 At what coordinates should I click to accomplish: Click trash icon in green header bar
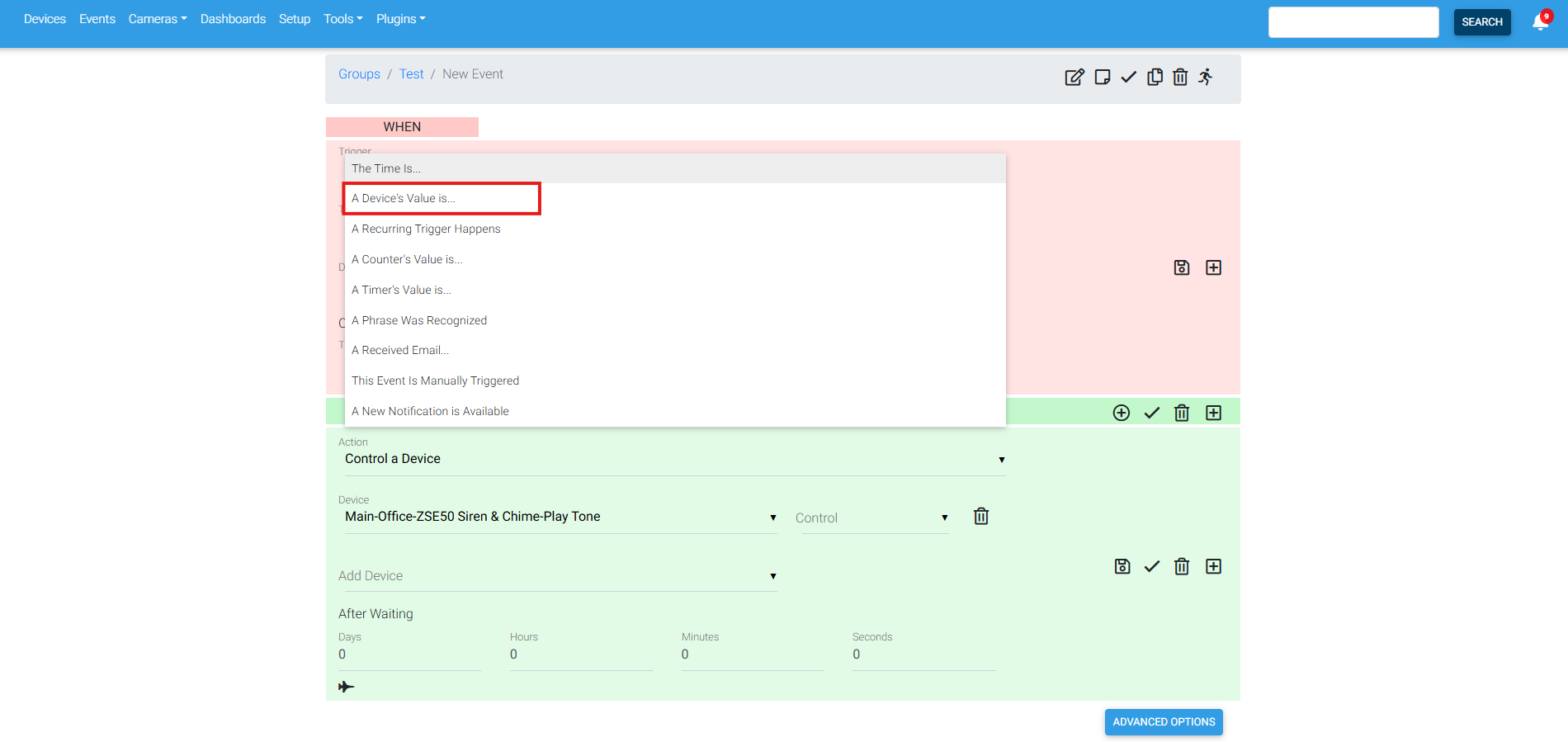(x=1182, y=413)
